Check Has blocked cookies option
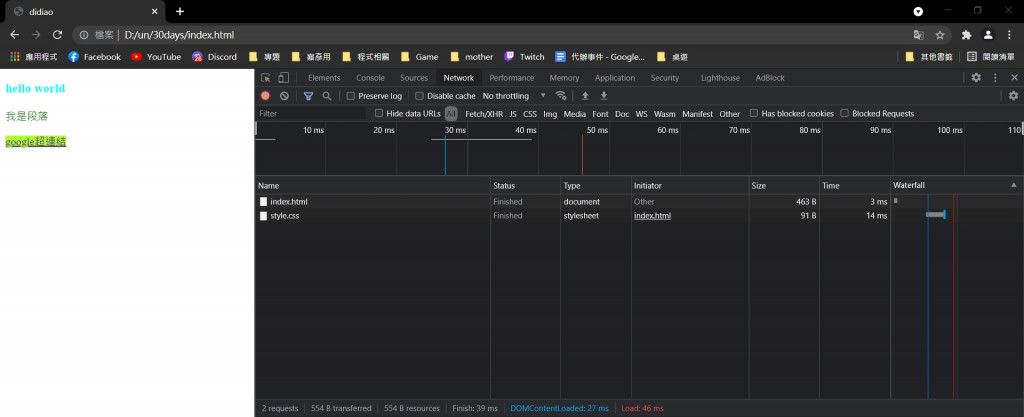This screenshot has height=417, width=1024. point(754,114)
